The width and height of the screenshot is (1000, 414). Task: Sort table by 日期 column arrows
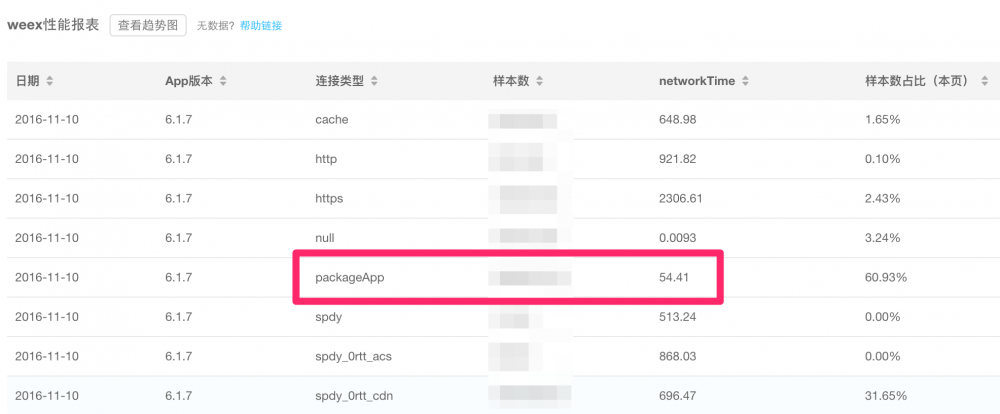50,81
